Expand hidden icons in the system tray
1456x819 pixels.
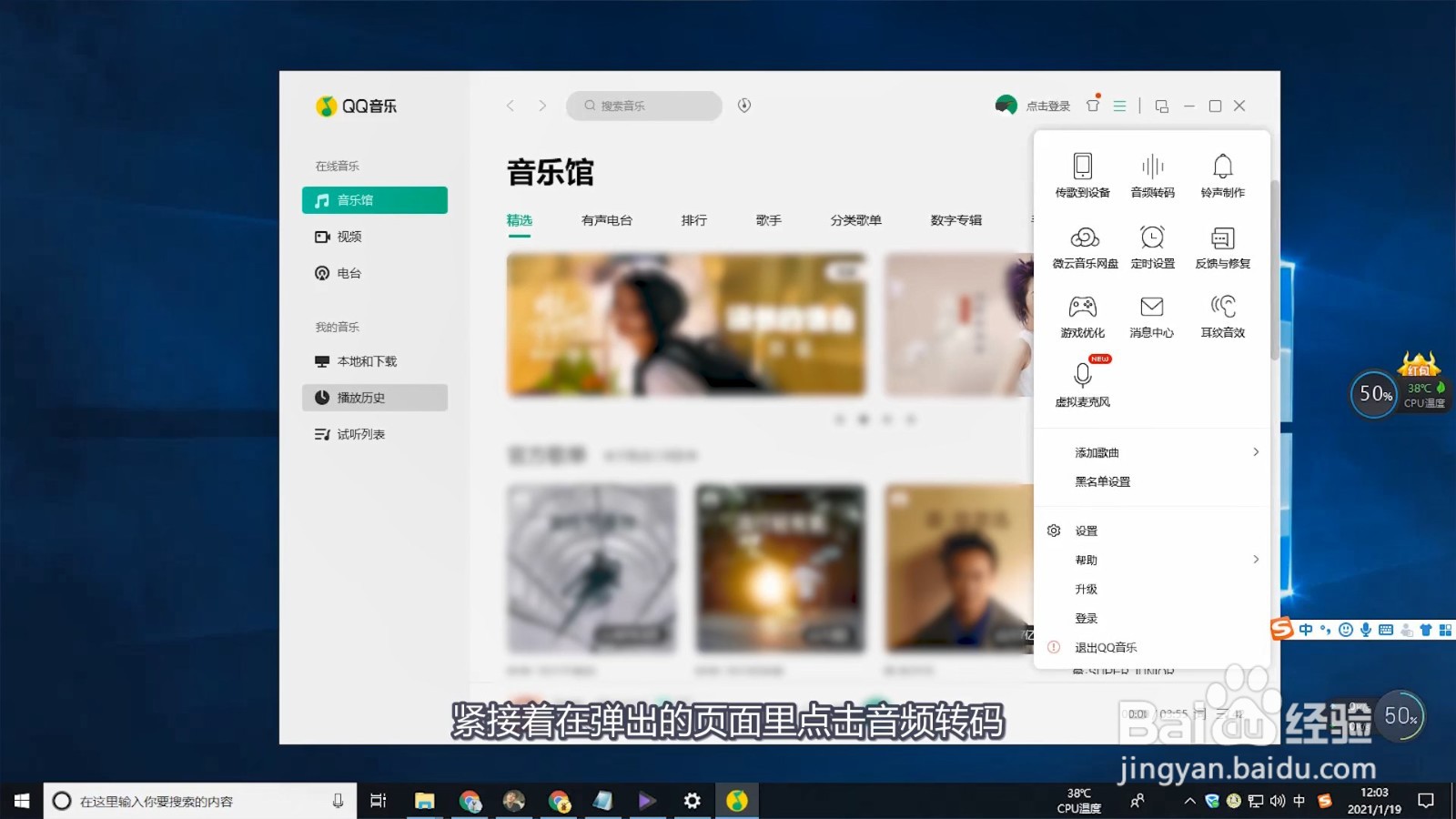pos(1189,802)
